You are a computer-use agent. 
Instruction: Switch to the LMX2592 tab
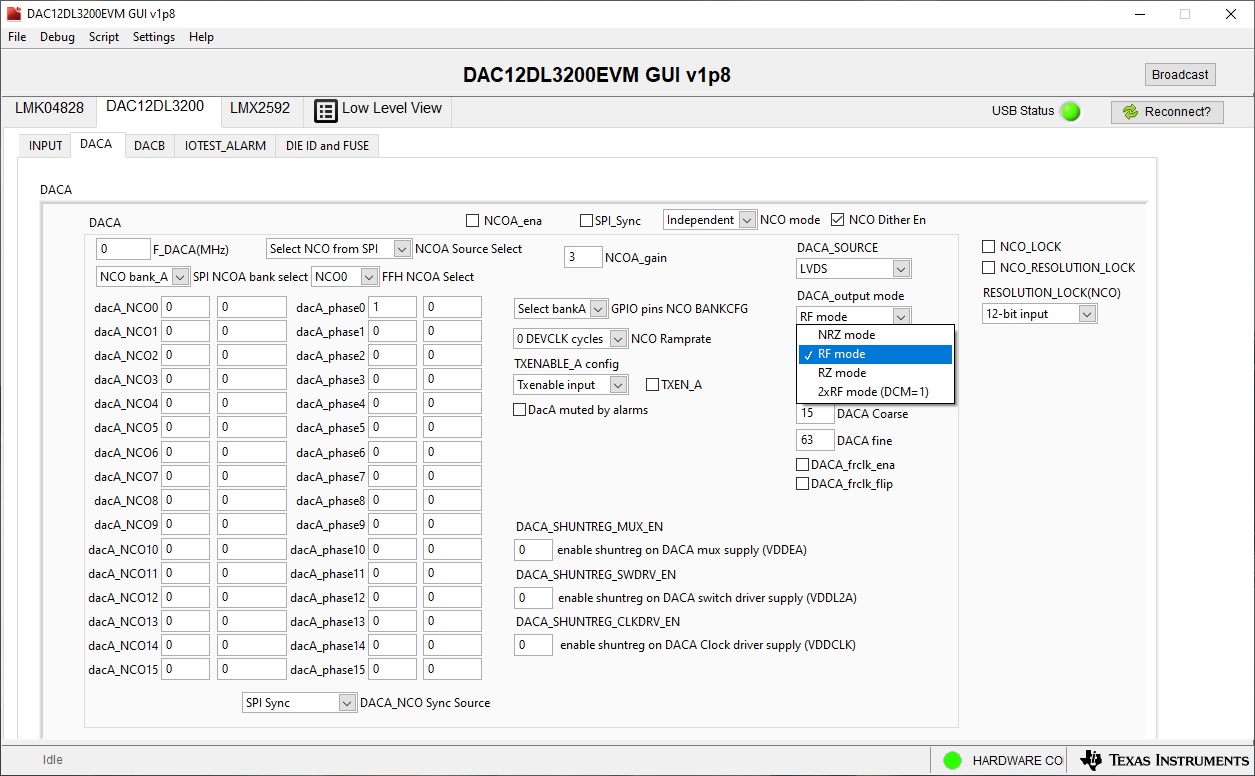260,108
